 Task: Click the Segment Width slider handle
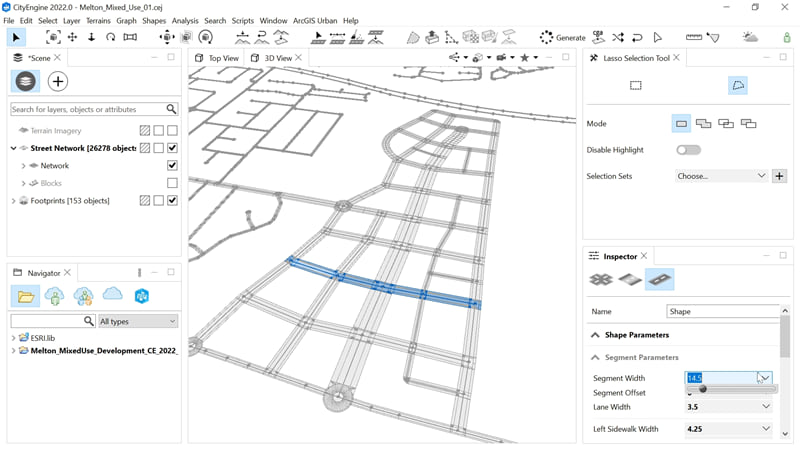point(703,389)
